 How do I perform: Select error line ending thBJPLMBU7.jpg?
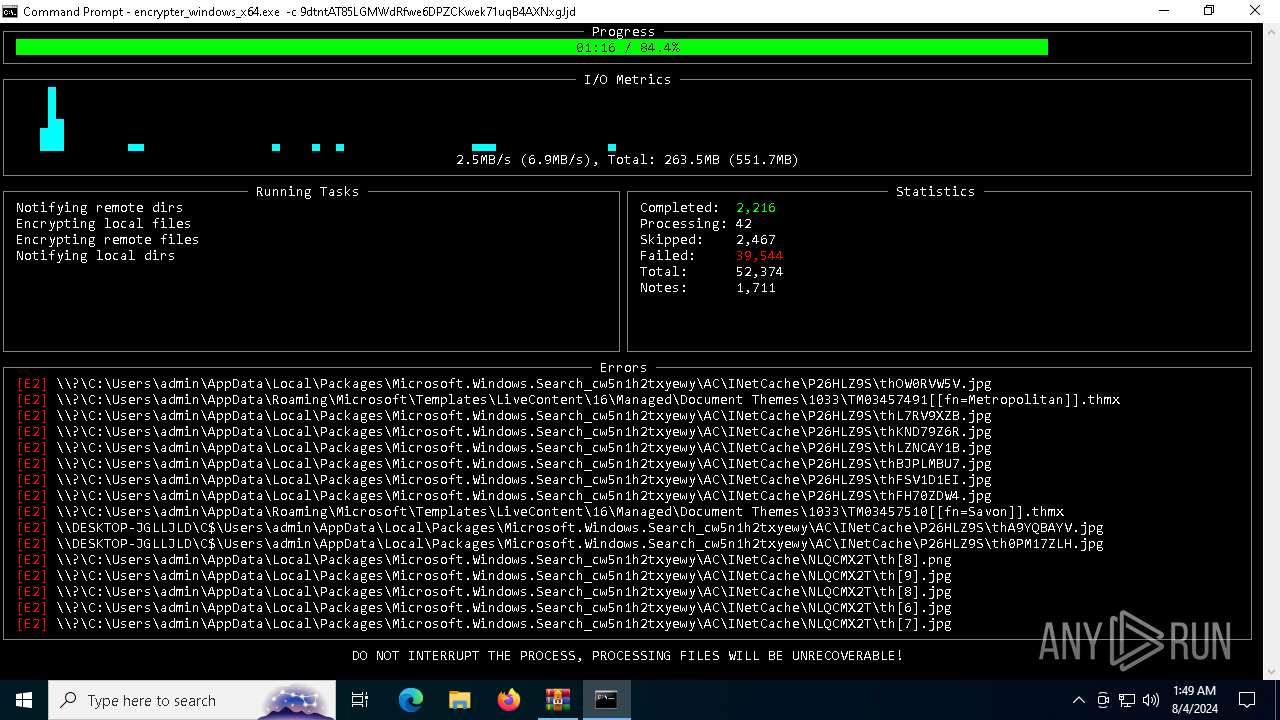pyautogui.click(x=504, y=463)
